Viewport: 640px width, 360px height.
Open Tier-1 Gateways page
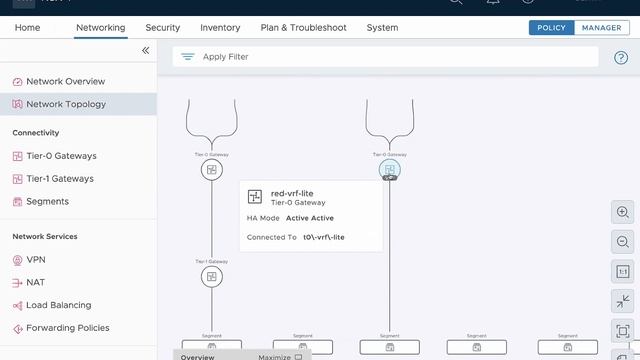point(60,179)
